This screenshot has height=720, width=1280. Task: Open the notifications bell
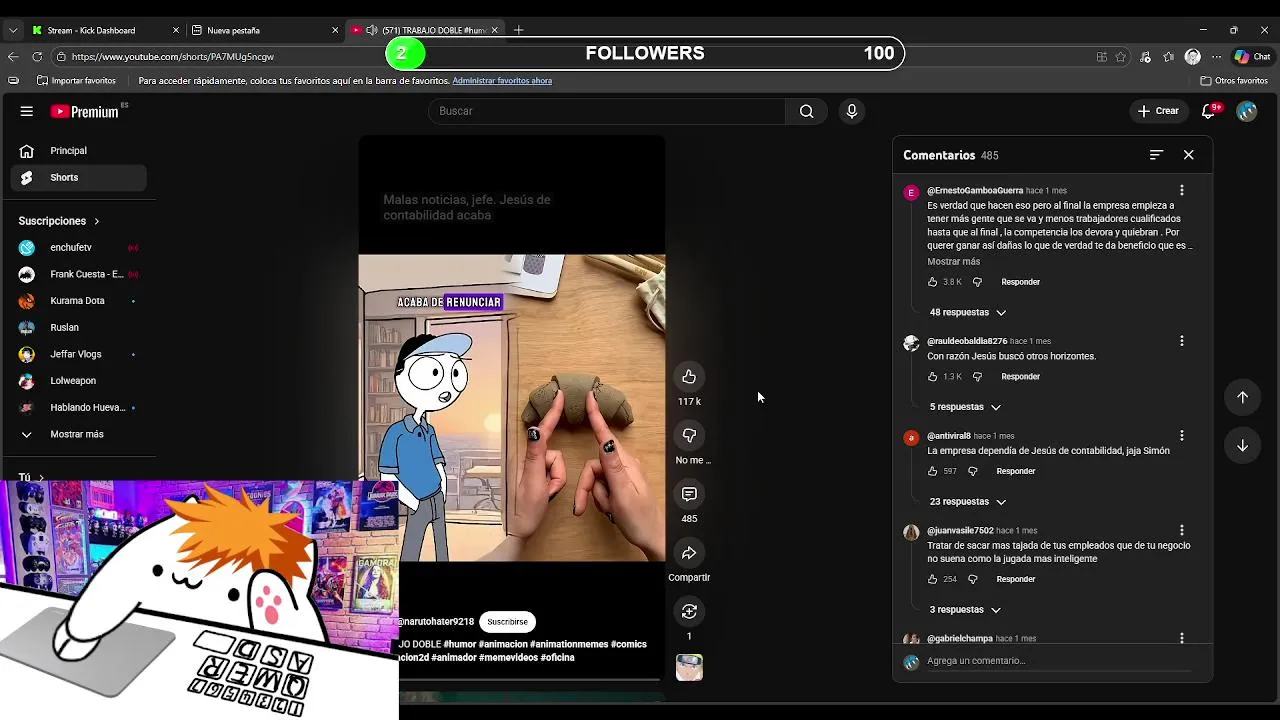[x=1208, y=111]
